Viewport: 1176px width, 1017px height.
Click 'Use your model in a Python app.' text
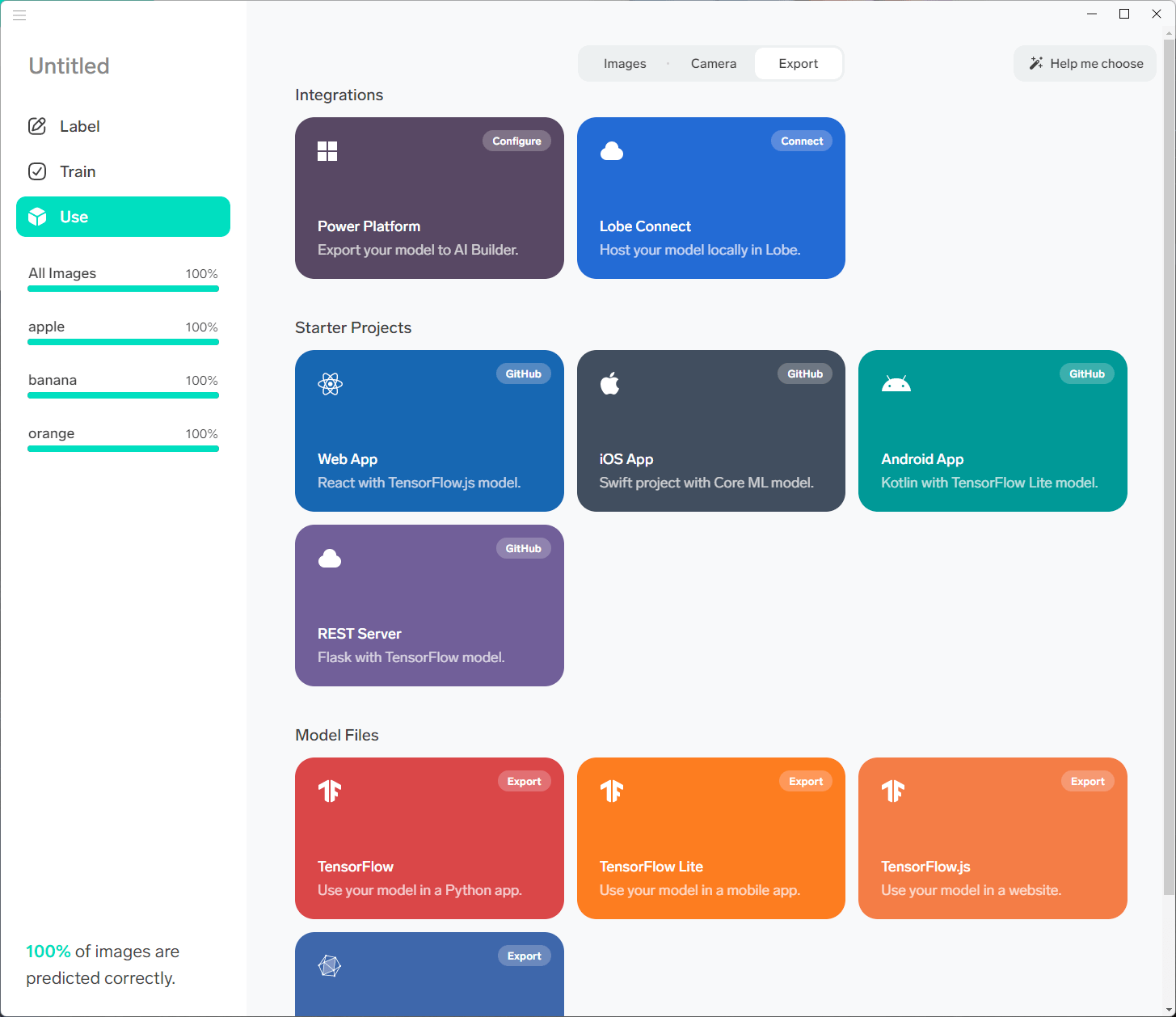419,890
